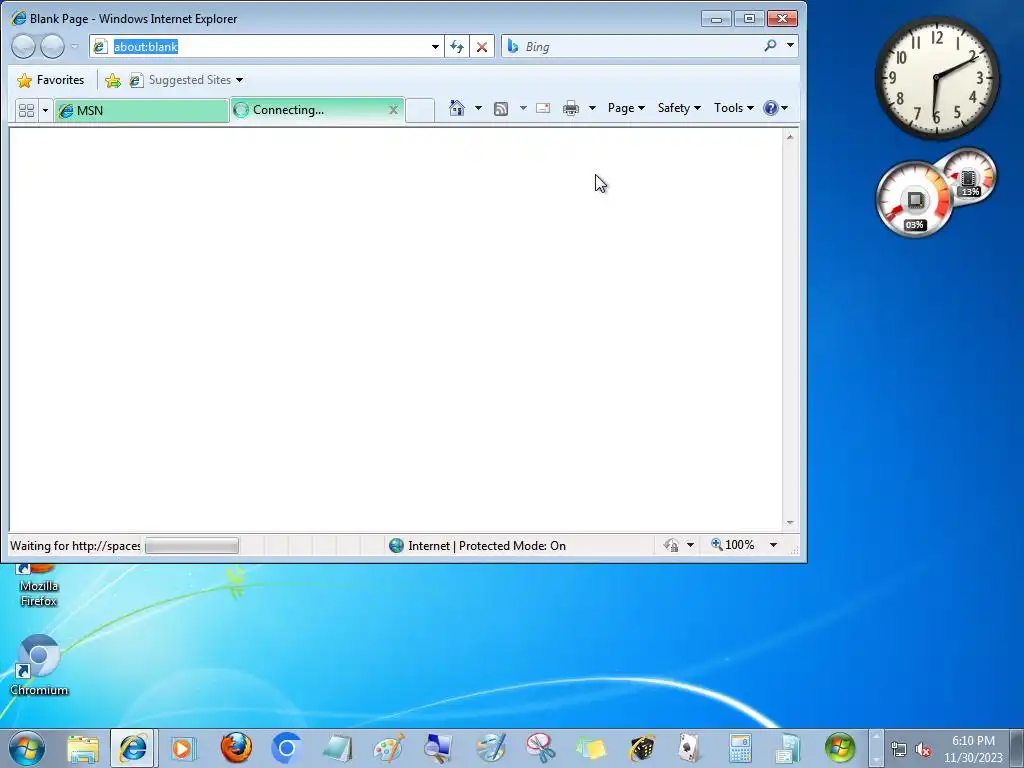Click the page loading progress bar

pos(191,545)
